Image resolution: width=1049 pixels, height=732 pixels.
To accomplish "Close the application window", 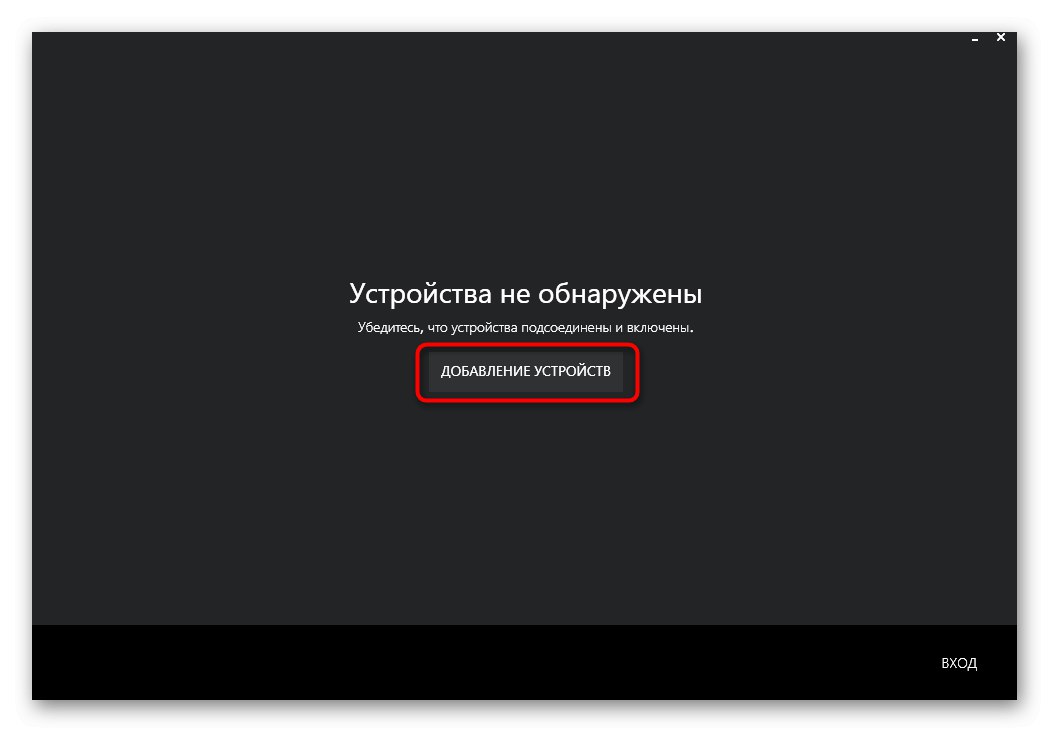I will point(1000,37).
